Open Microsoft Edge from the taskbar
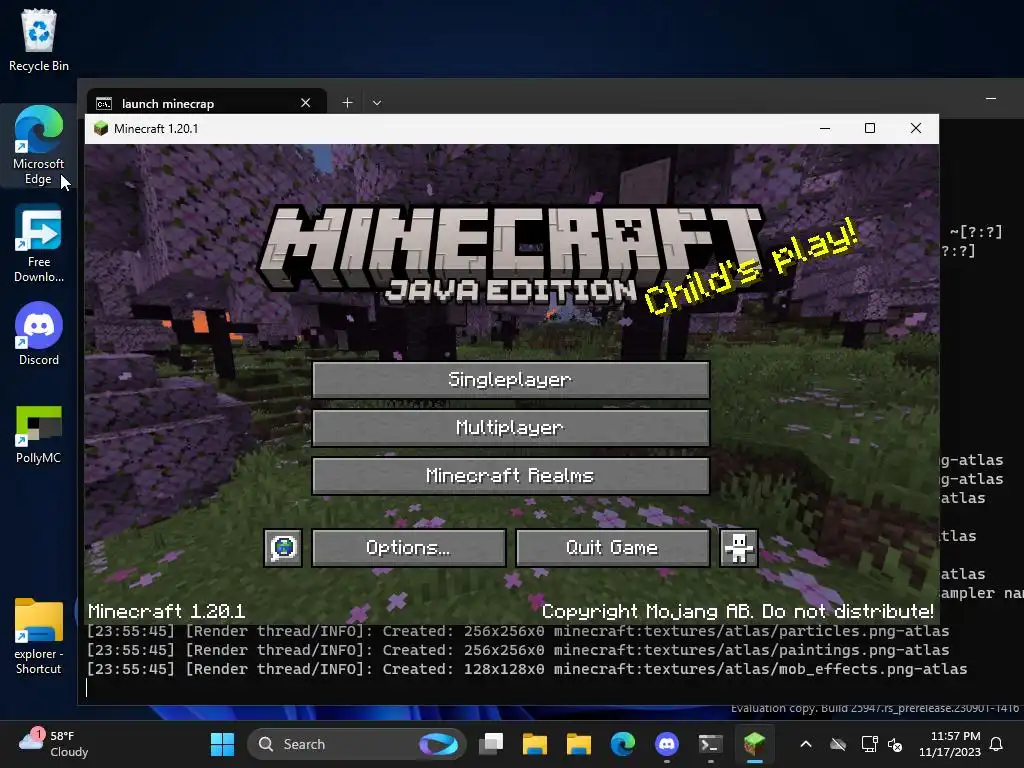Screen dimensions: 1024x768 pos(622,744)
